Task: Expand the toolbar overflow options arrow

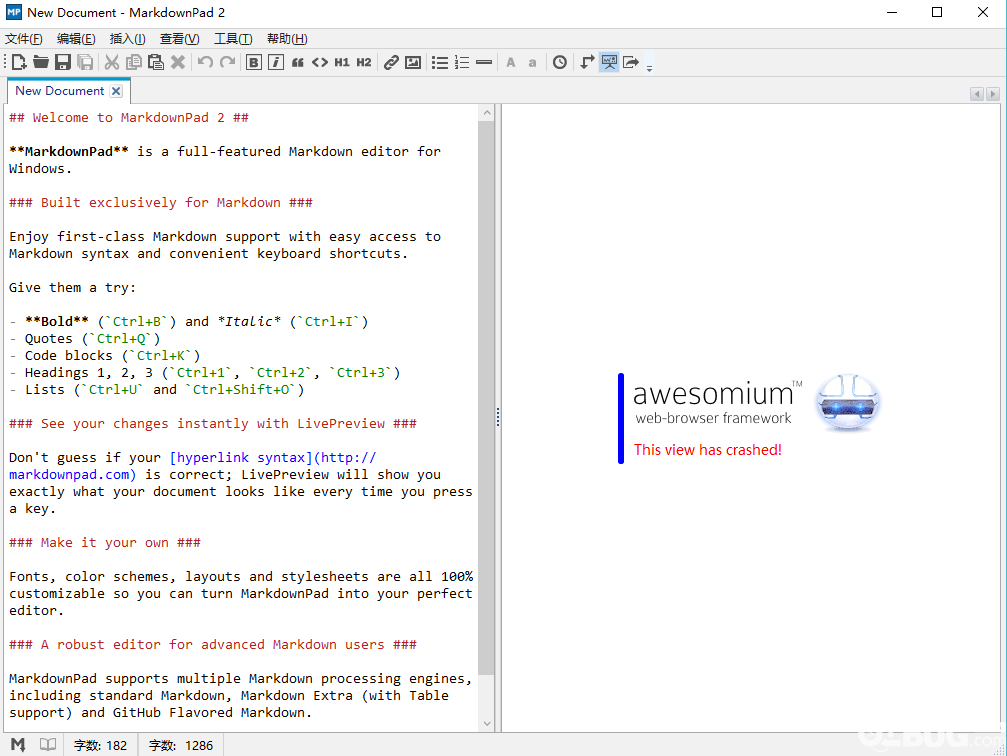Action: (649, 67)
